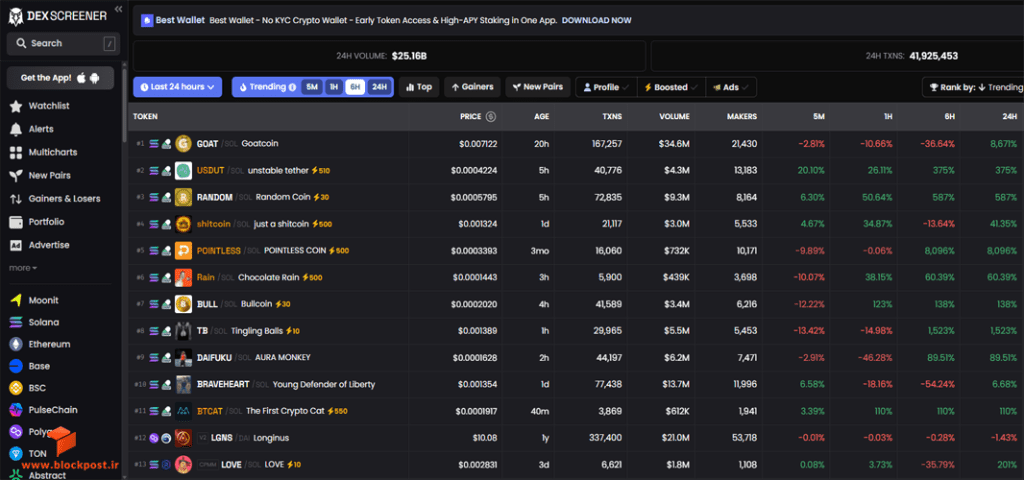Switch to the Top tab

(x=419, y=87)
